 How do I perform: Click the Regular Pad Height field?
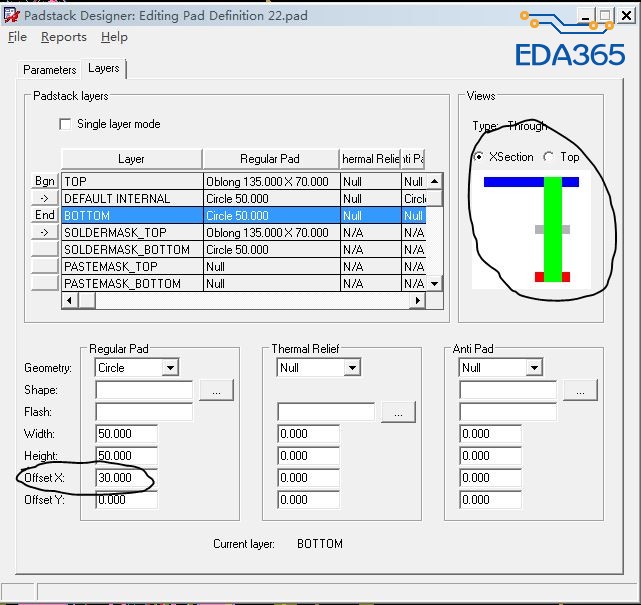[x=126, y=456]
